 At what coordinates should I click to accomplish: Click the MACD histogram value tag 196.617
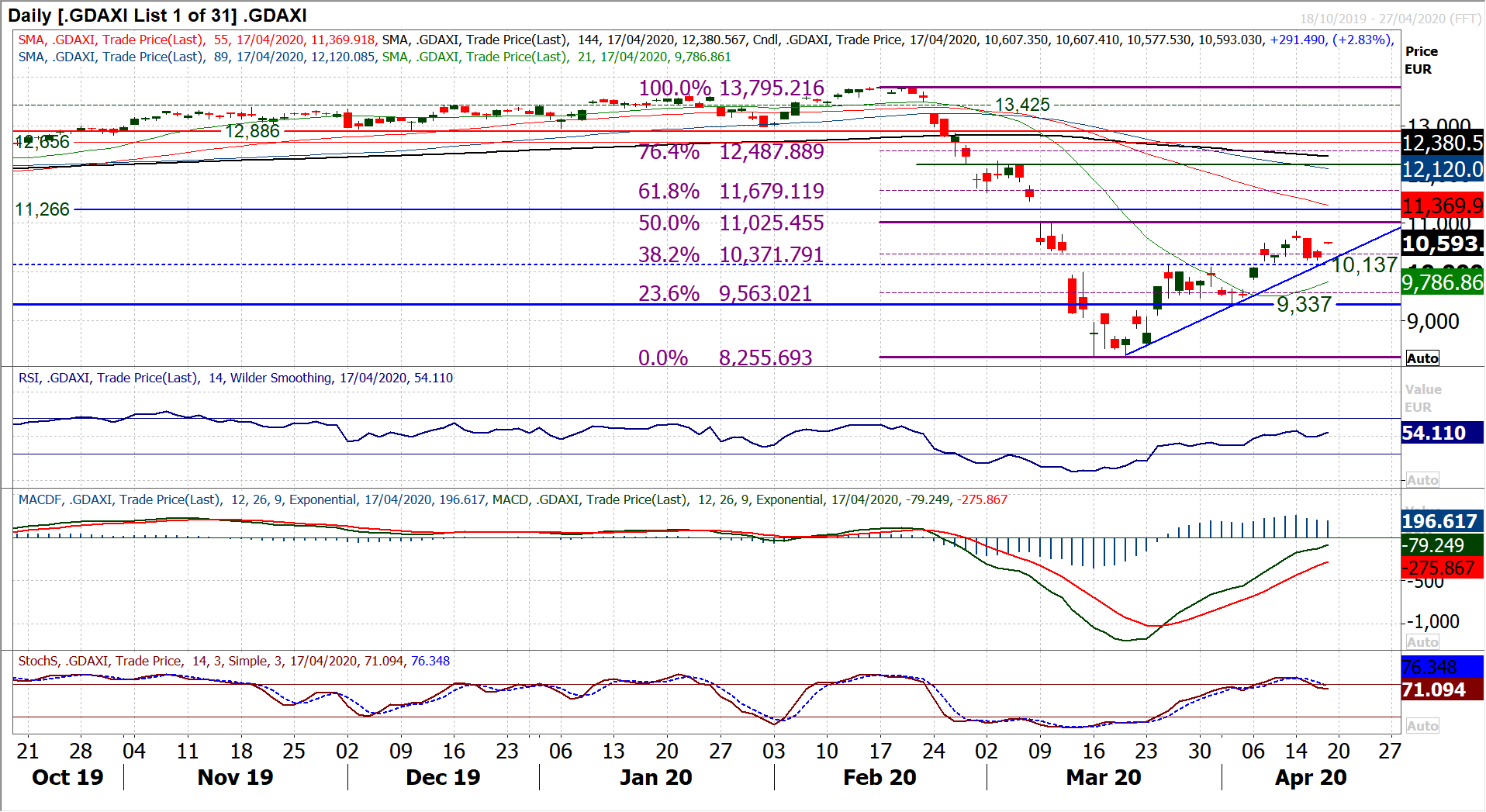coord(1443,521)
